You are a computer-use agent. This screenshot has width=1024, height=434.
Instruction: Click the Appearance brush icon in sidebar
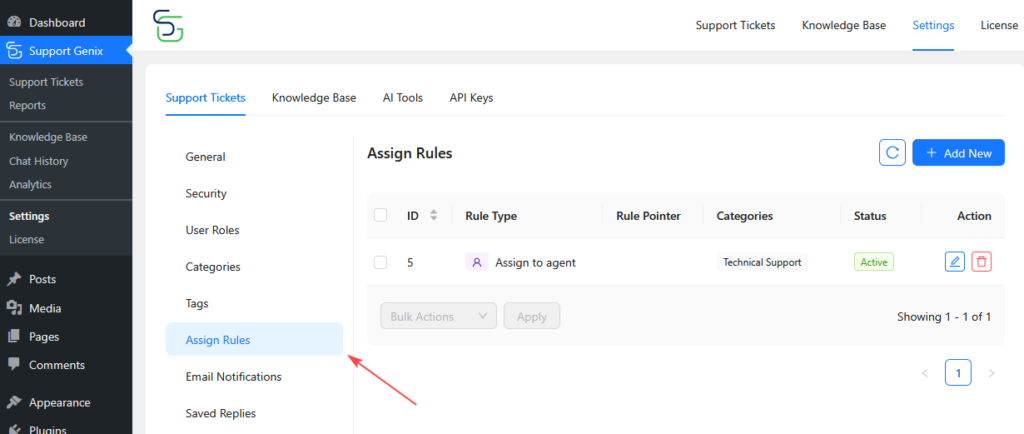[x=14, y=403]
